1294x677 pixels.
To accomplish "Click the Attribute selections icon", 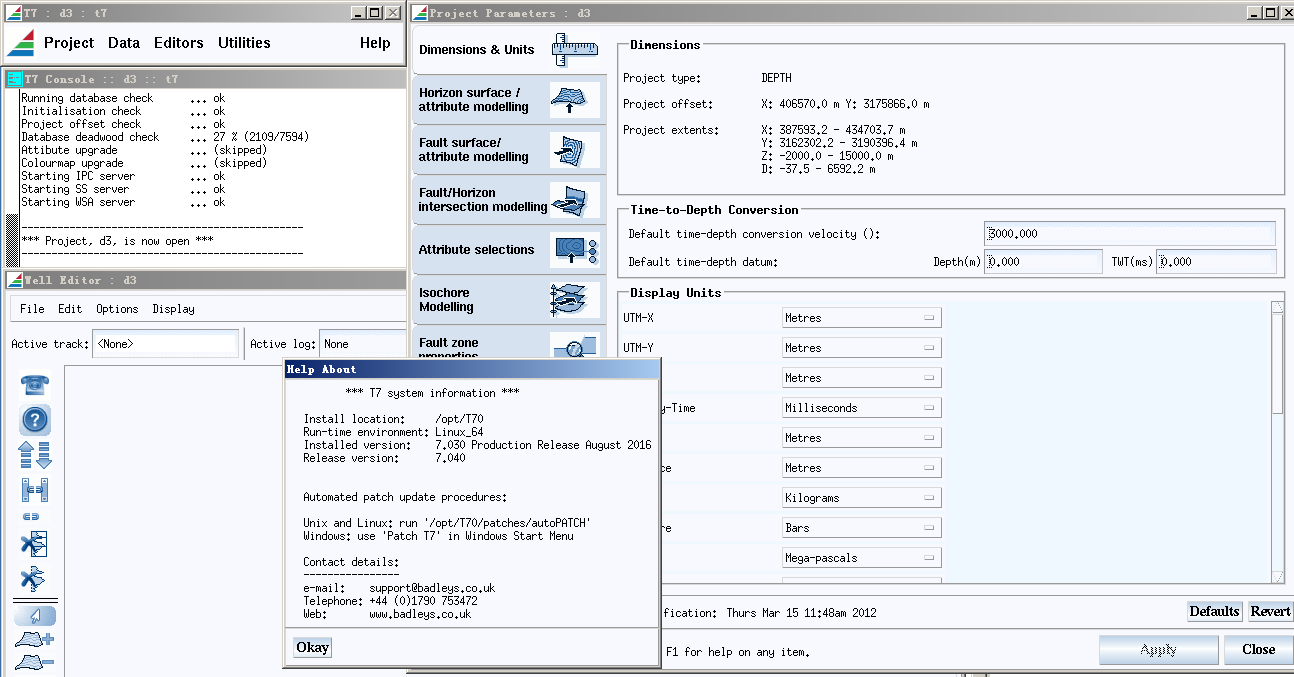I will (x=575, y=249).
